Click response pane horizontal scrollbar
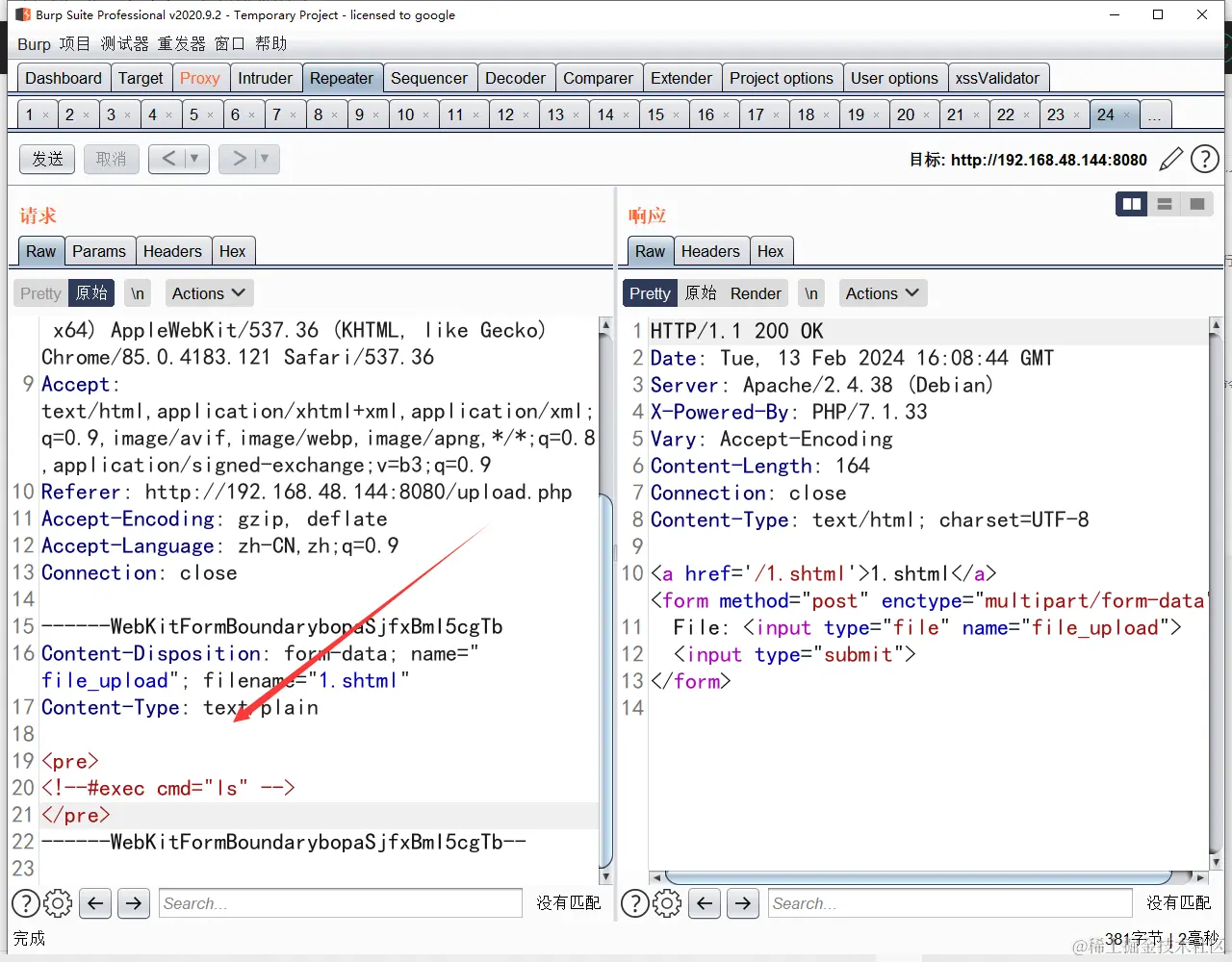The width and height of the screenshot is (1232, 962). 919,877
